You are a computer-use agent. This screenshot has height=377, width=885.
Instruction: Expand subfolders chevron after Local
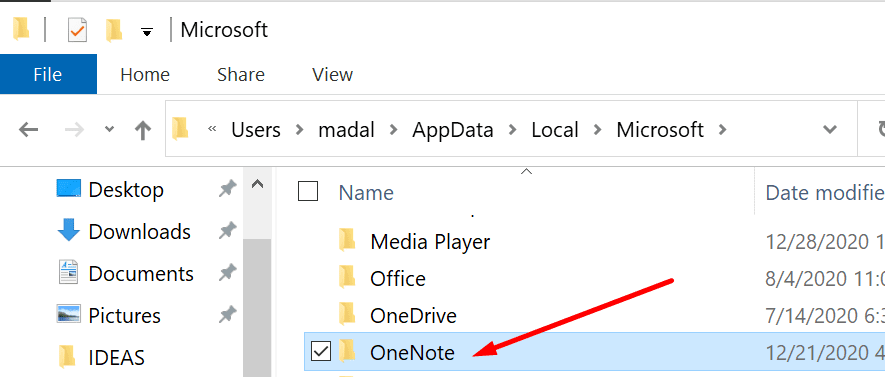pyautogui.click(x=598, y=130)
